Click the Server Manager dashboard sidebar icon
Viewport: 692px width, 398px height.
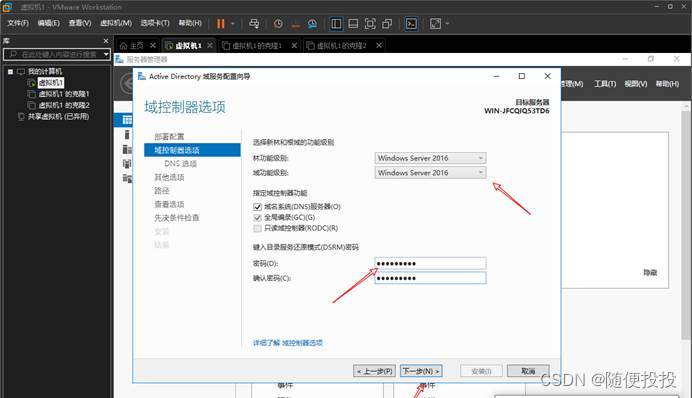point(127,120)
